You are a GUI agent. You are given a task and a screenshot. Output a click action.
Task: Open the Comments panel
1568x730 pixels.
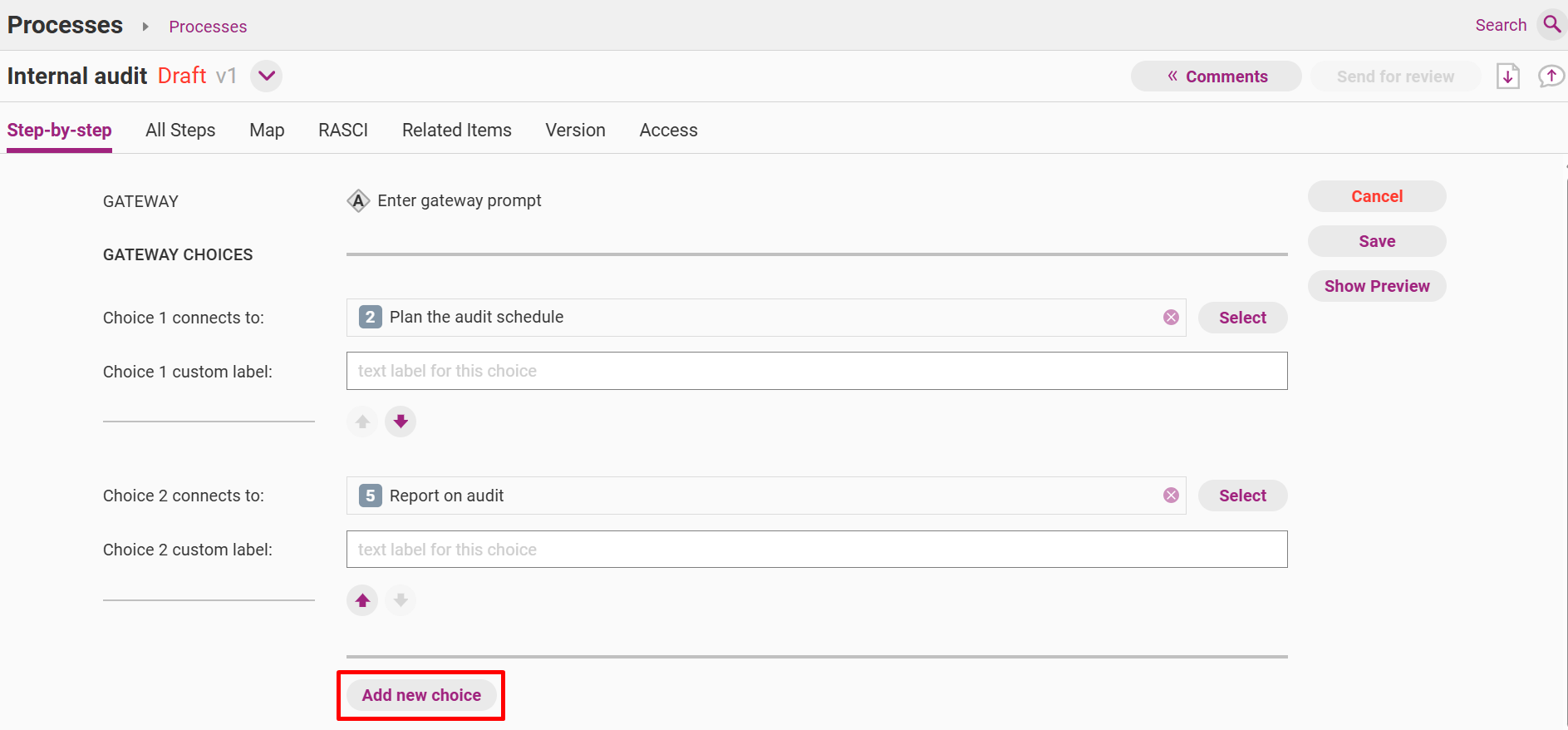click(x=1216, y=76)
